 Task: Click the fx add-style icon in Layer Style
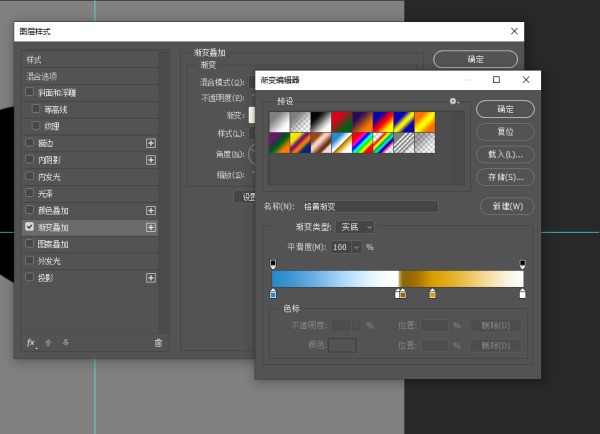(x=31, y=343)
